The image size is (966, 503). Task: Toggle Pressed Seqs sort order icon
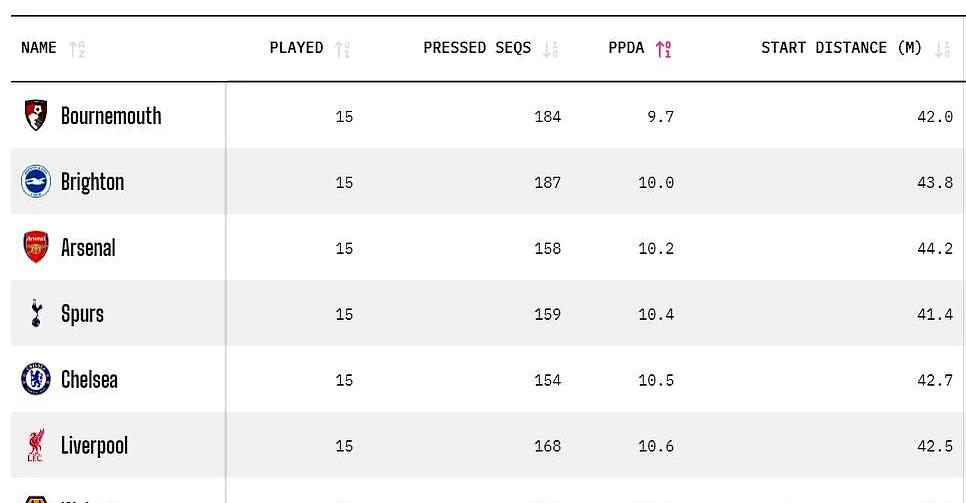coord(550,49)
